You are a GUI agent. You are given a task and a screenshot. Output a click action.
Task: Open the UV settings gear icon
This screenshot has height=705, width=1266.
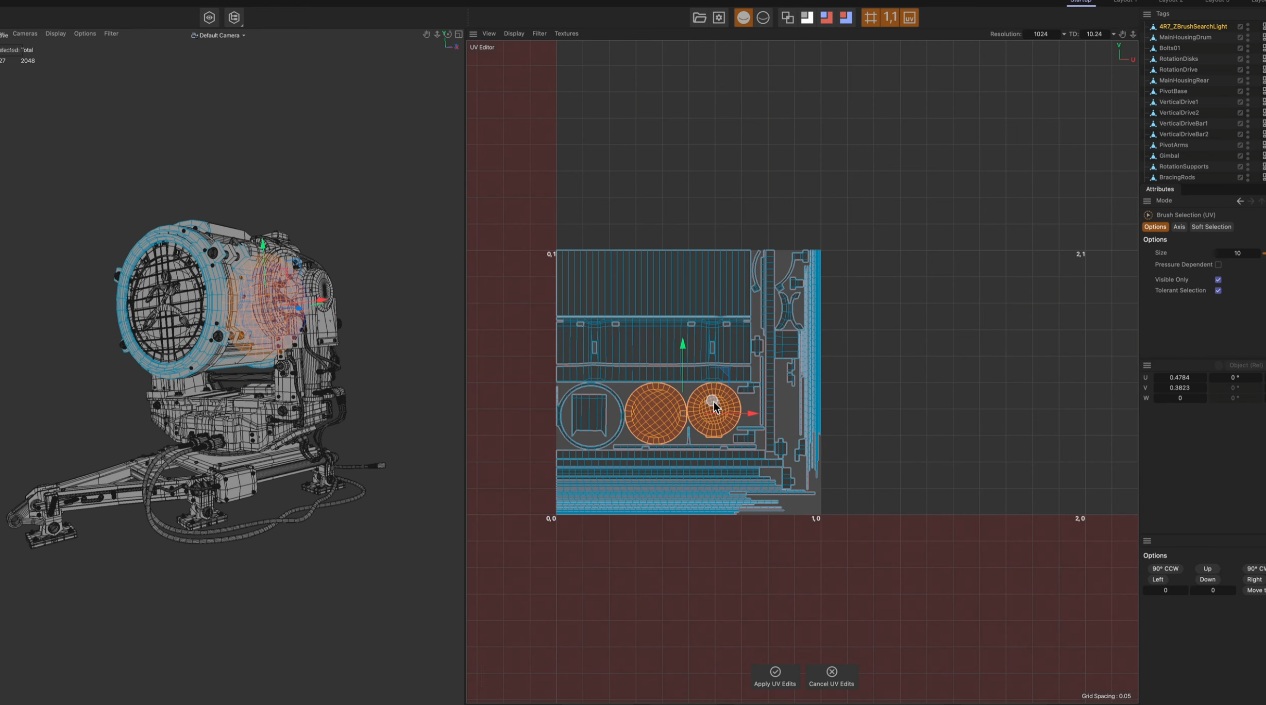click(x=719, y=18)
